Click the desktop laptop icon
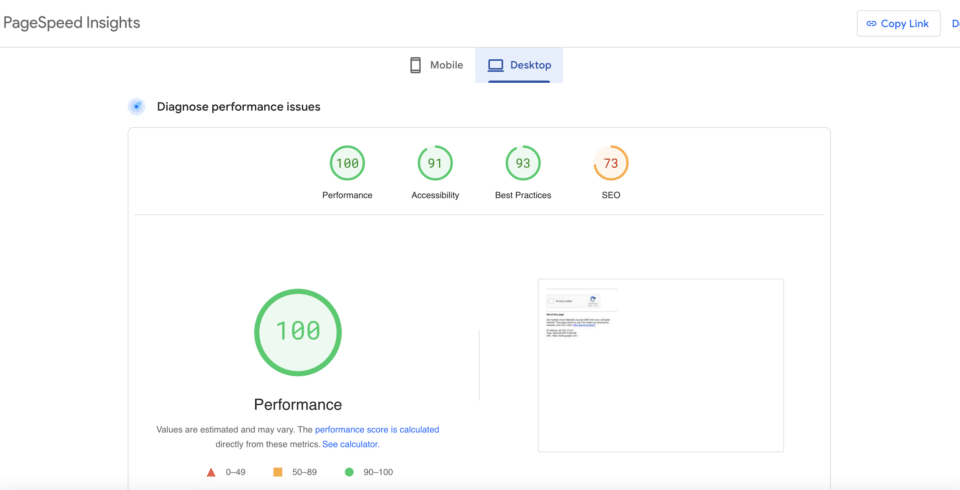 tap(495, 65)
